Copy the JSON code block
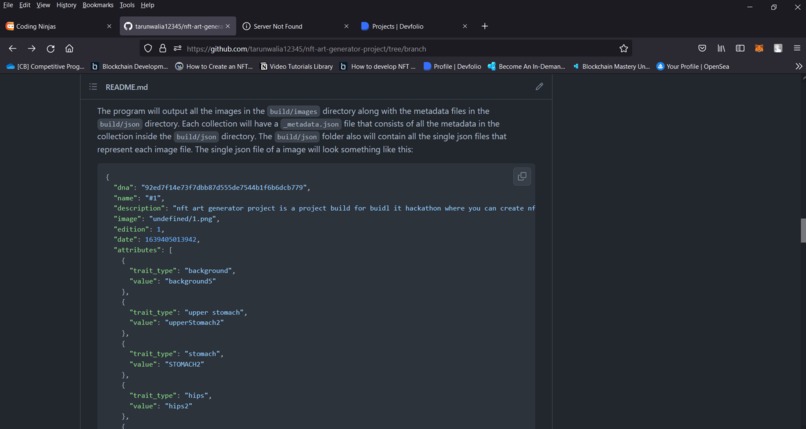Image resolution: width=806 pixels, height=429 pixels. tap(522, 176)
